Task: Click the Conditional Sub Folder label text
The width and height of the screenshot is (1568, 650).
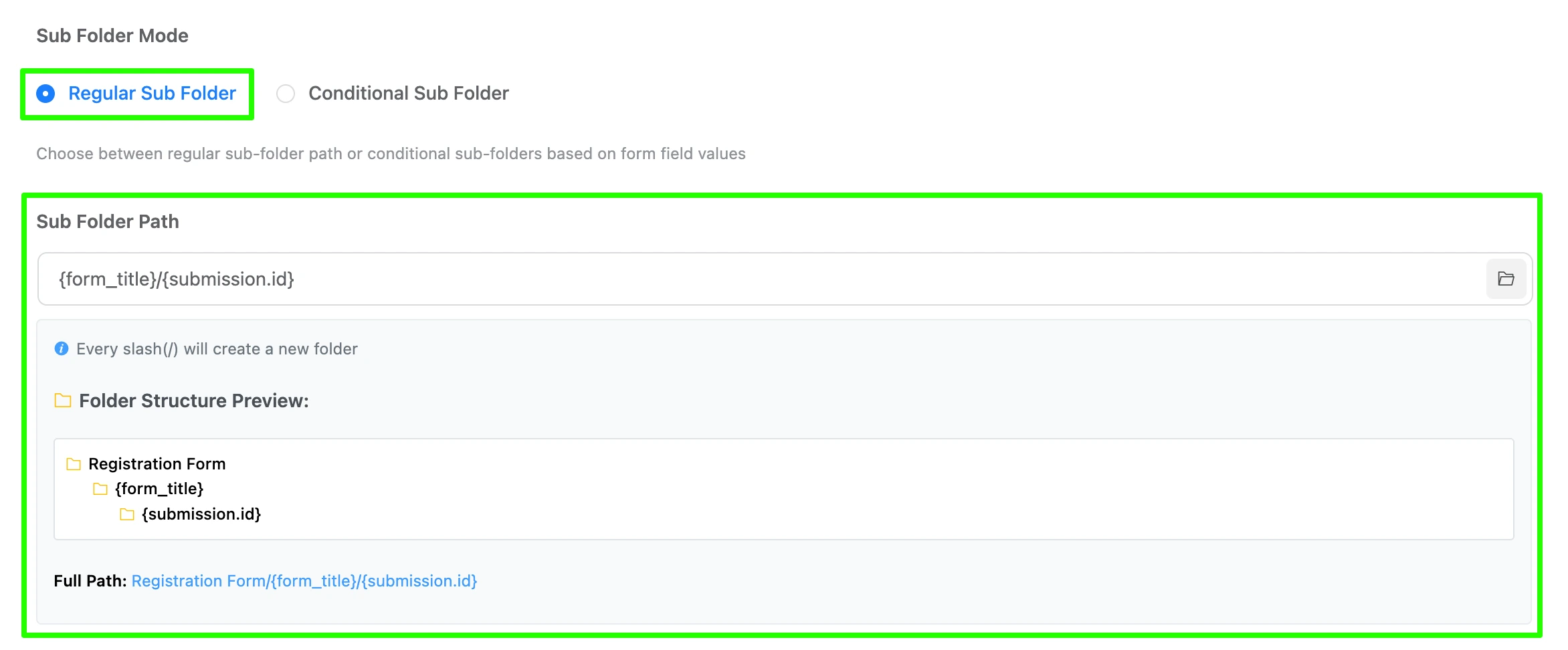Action: click(408, 94)
